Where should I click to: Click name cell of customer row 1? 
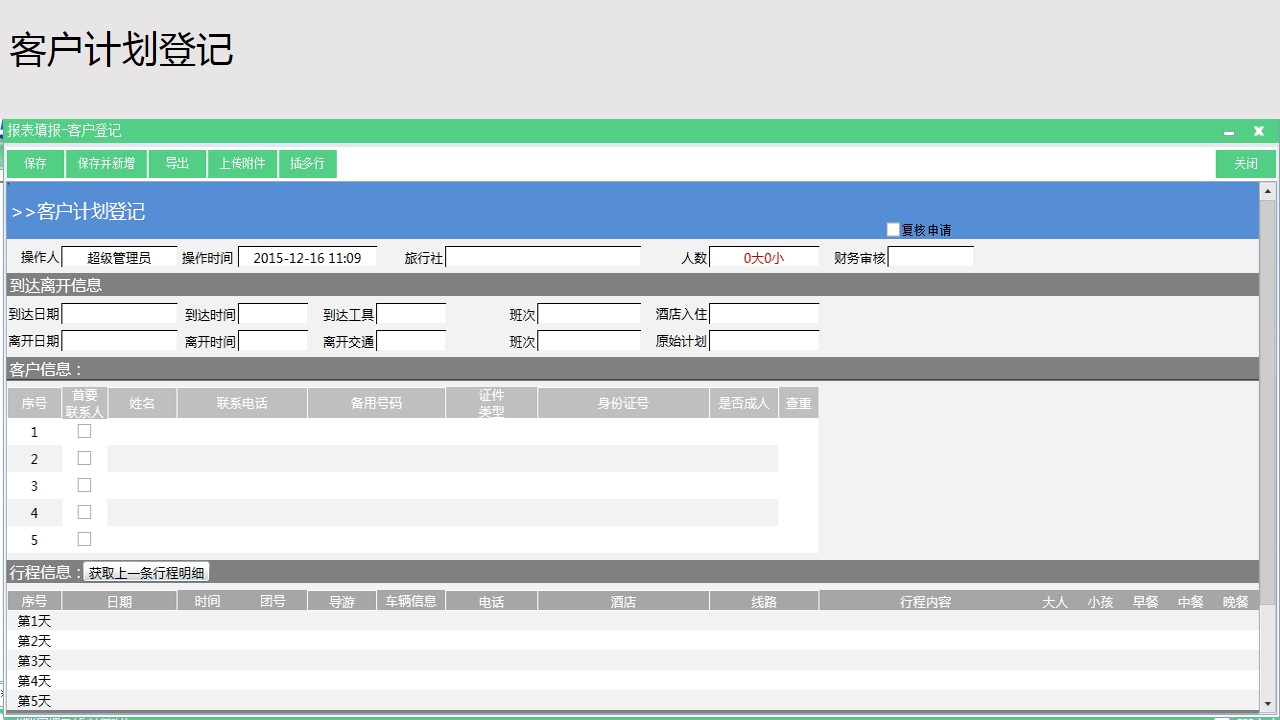[142, 431]
